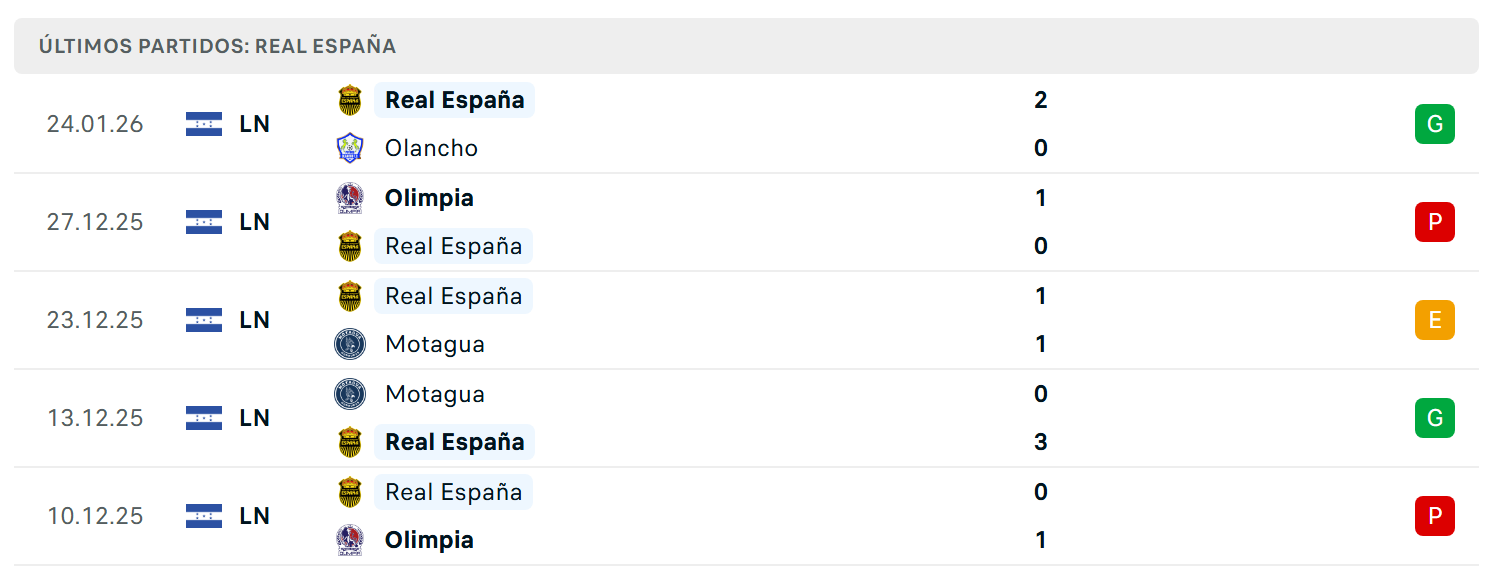Open bold Olimpia link in 27.12.25 match
1493x585 pixels.
(429, 198)
